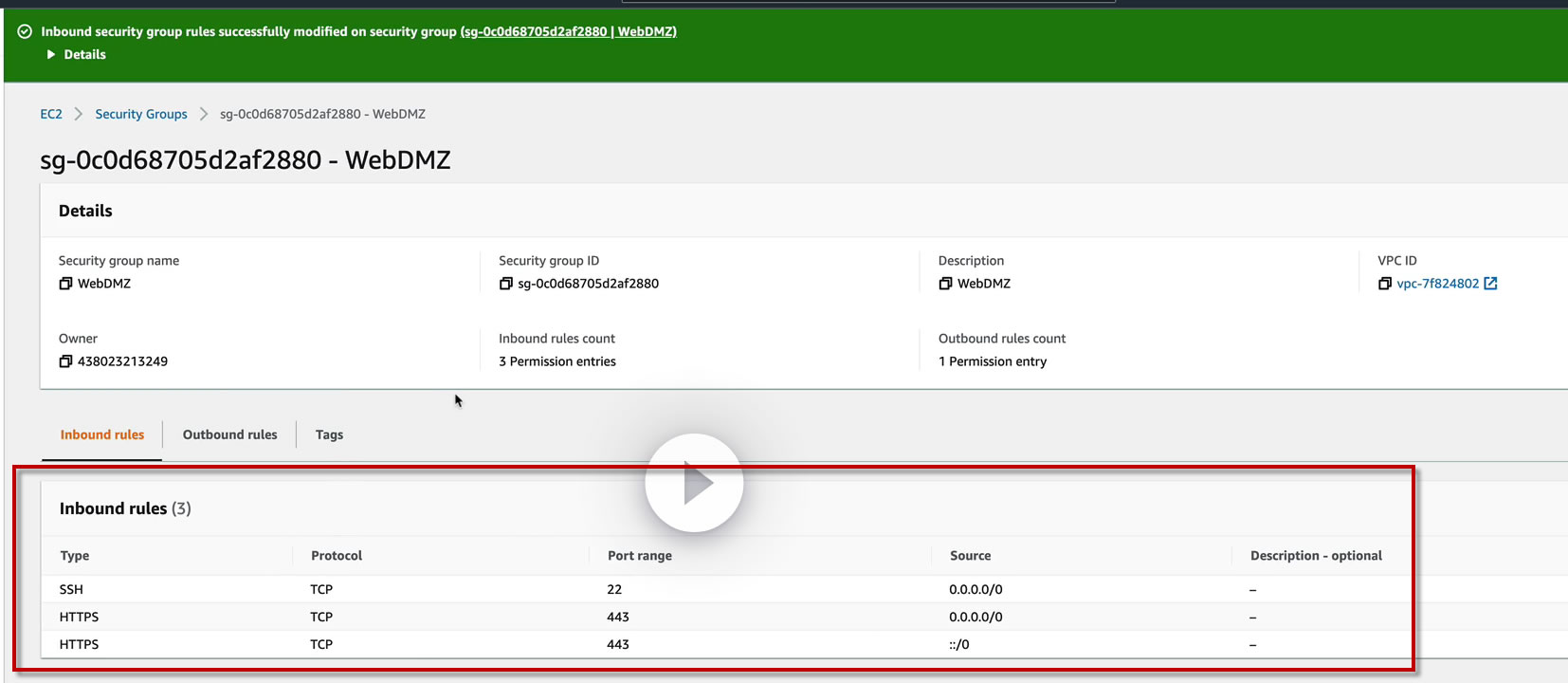1568x683 pixels.
Task: Go to EC2 breadcrumb link
Action: tap(51, 114)
